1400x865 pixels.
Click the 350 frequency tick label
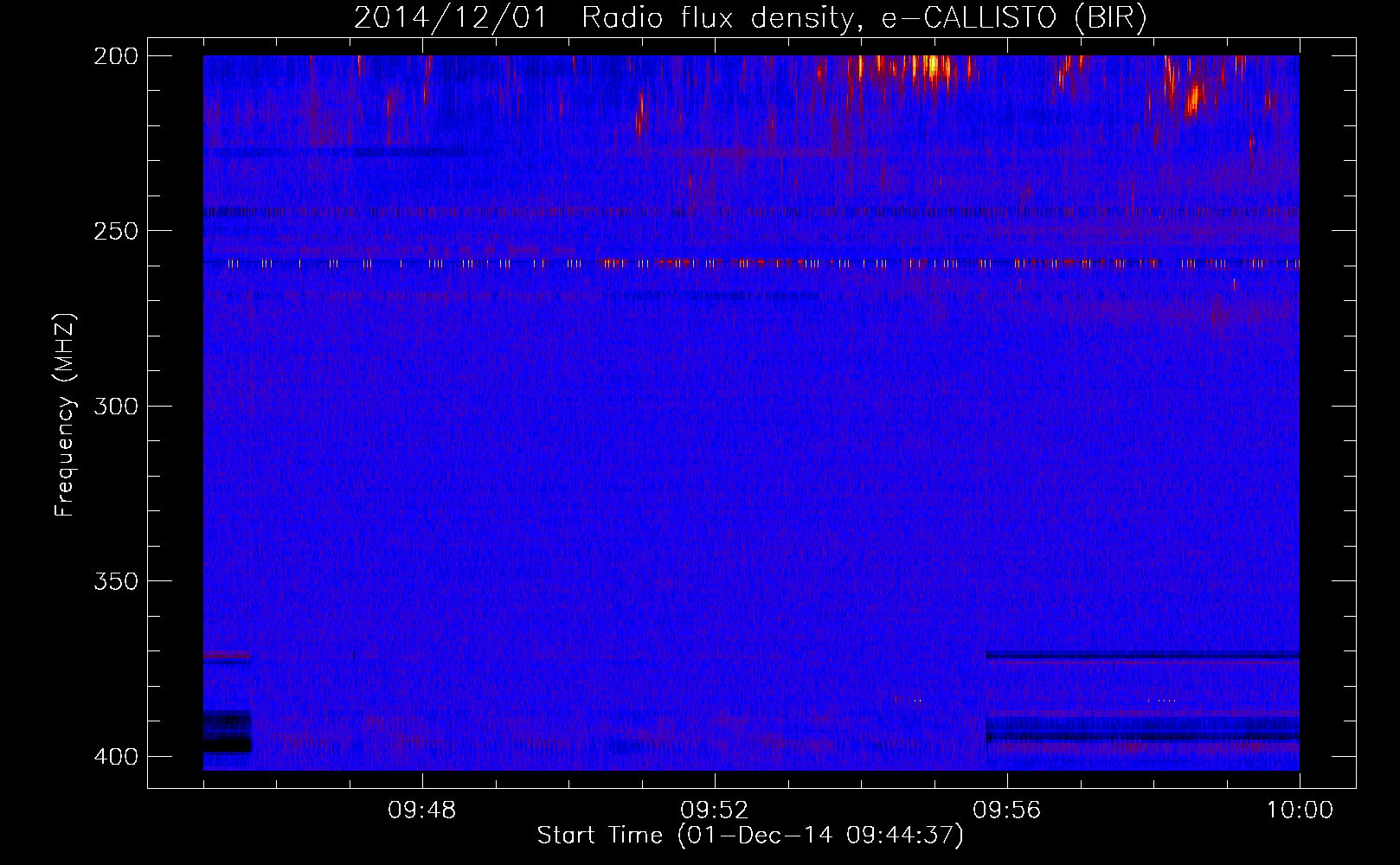[115, 581]
